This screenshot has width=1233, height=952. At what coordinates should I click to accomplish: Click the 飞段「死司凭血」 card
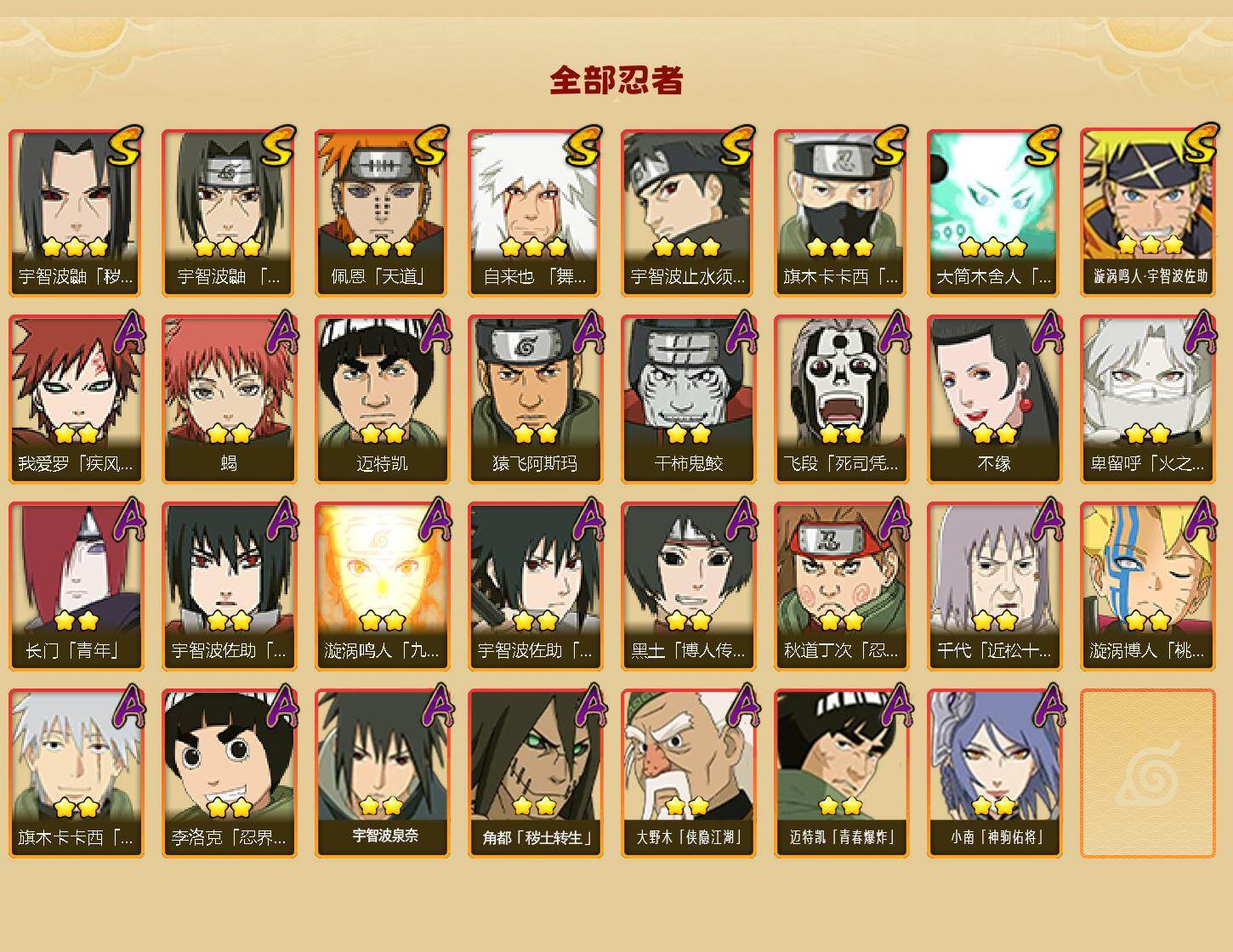(x=841, y=399)
